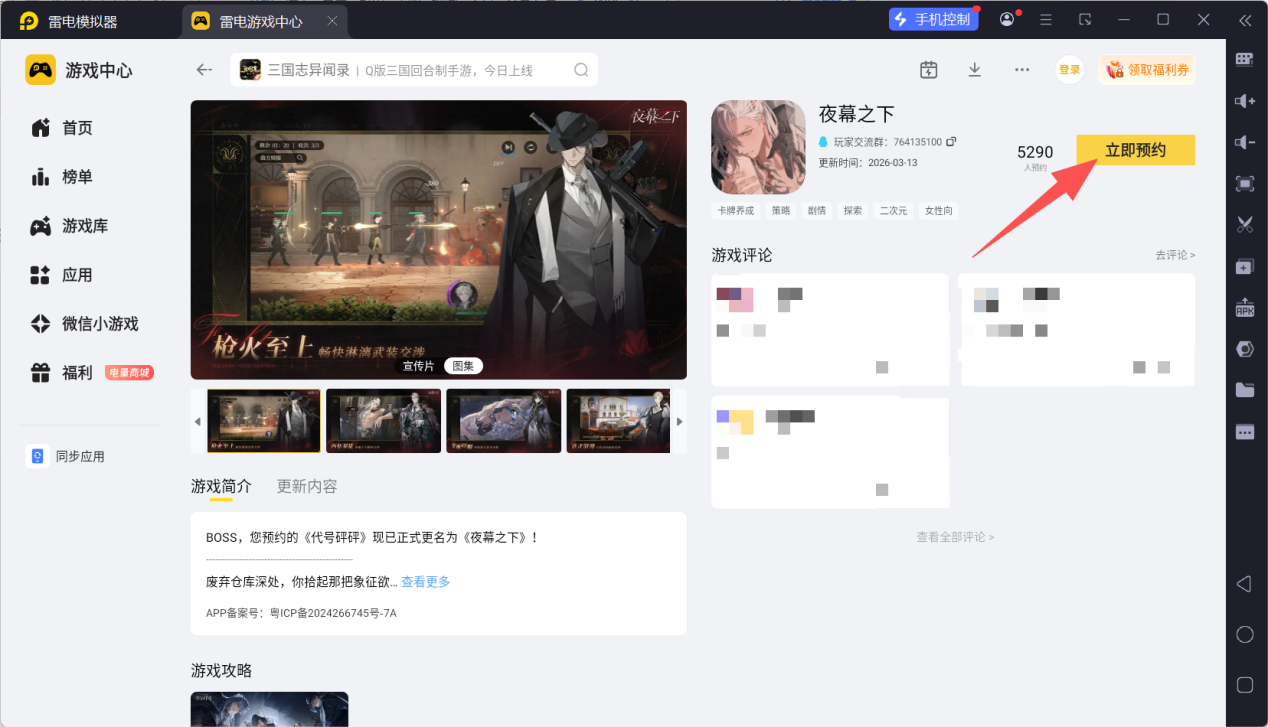Image resolution: width=1268 pixels, height=727 pixels.
Task: Select the second screenshot thumbnail
Action: 383,421
